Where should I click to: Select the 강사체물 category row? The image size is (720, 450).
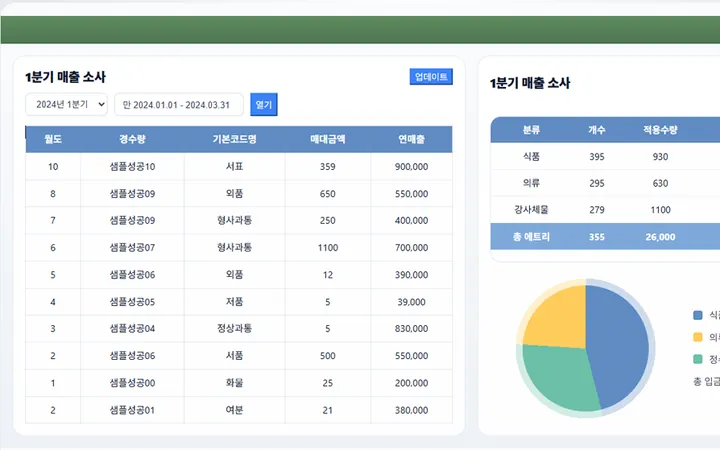click(605, 210)
